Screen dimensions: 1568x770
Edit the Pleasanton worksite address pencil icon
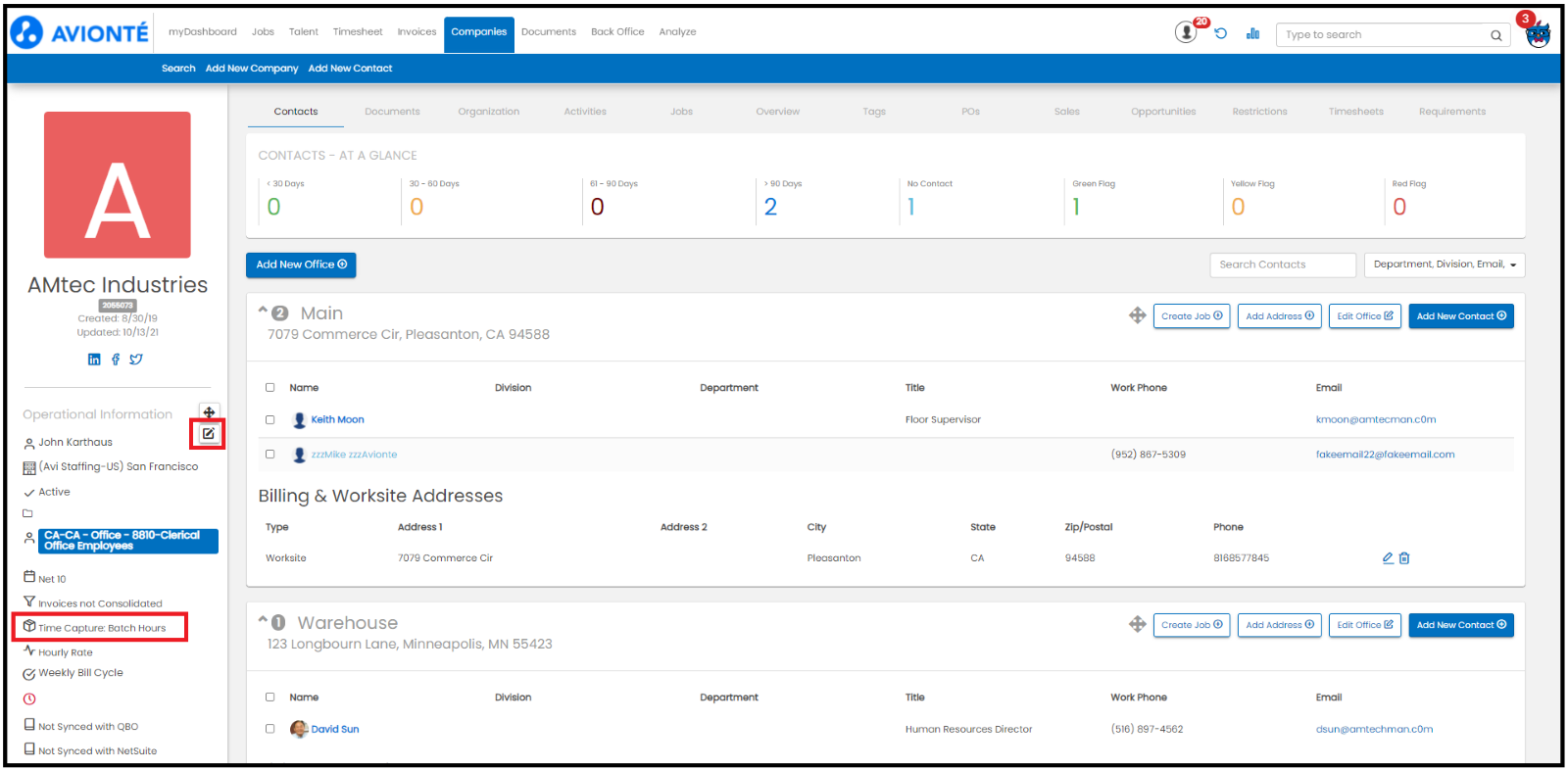pyautogui.click(x=1388, y=558)
